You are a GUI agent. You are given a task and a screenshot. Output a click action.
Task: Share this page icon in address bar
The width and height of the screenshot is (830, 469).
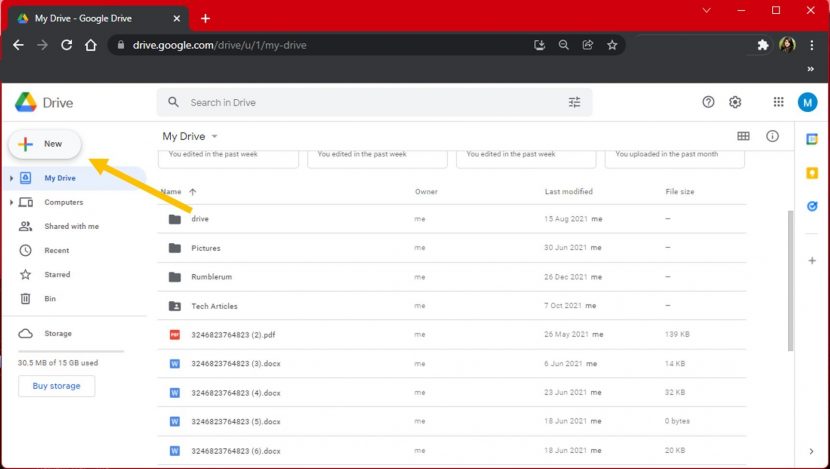(x=588, y=45)
